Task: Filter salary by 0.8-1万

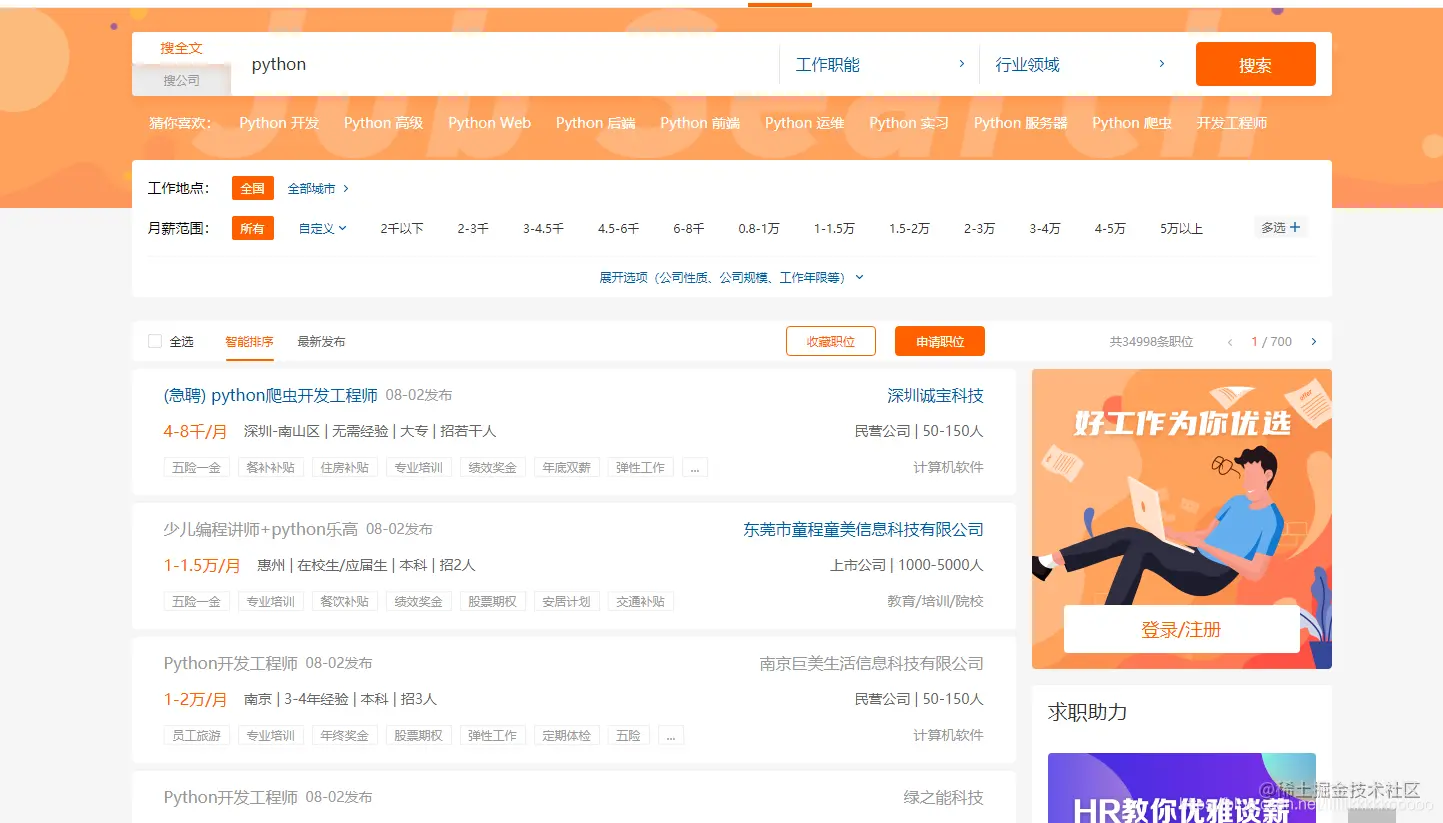Action: 759,228
